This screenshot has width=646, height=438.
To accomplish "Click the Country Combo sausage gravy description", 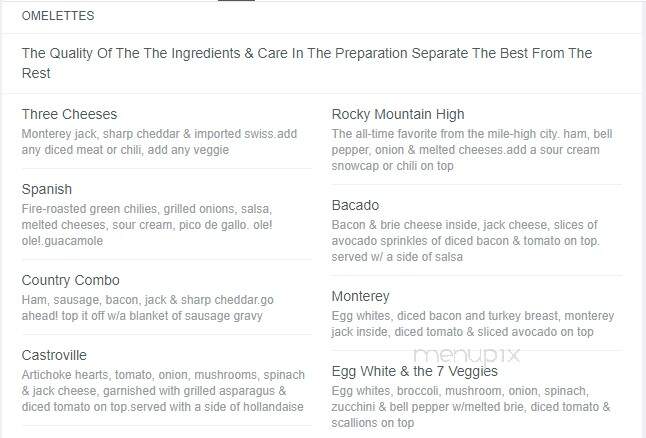I will 147,308.
